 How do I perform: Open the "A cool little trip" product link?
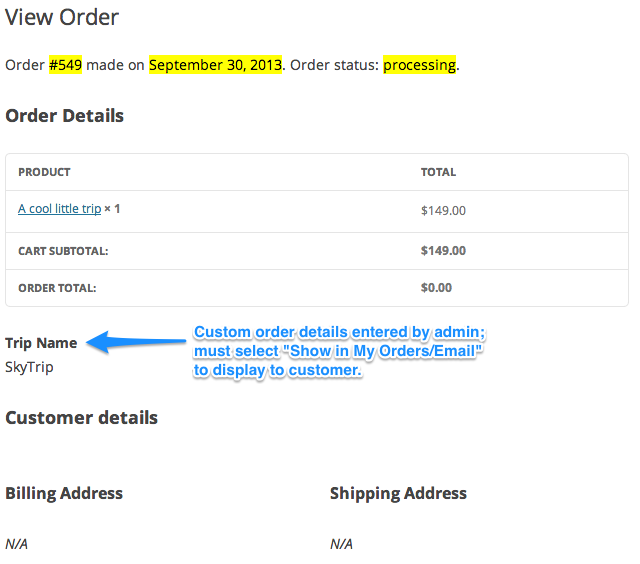pyautogui.click(x=59, y=209)
